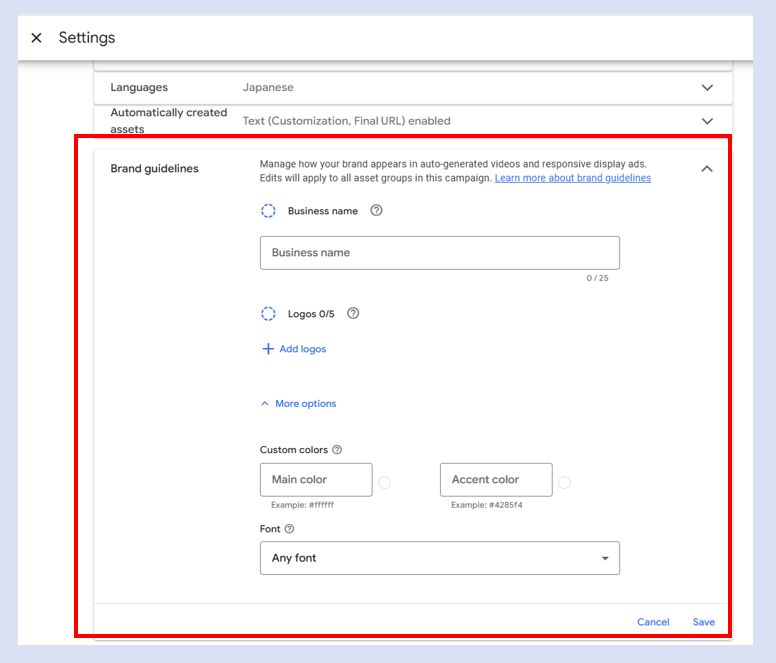Click the Custom colors help icon

click(x=337, y=450)
